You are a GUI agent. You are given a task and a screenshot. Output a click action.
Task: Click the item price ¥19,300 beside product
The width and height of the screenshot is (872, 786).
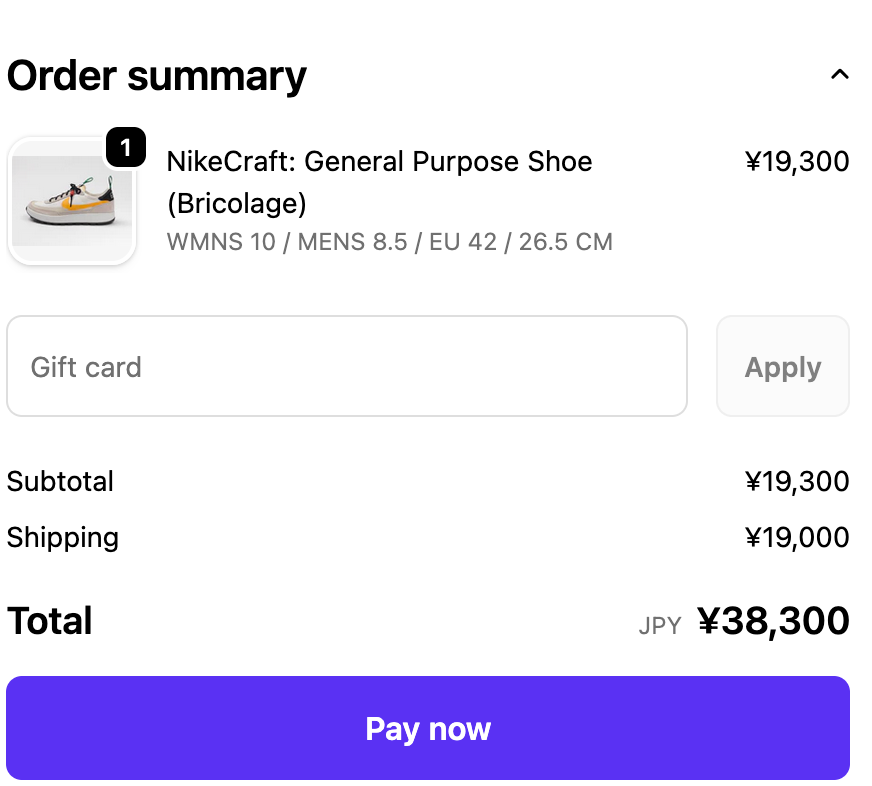(797, 161)
